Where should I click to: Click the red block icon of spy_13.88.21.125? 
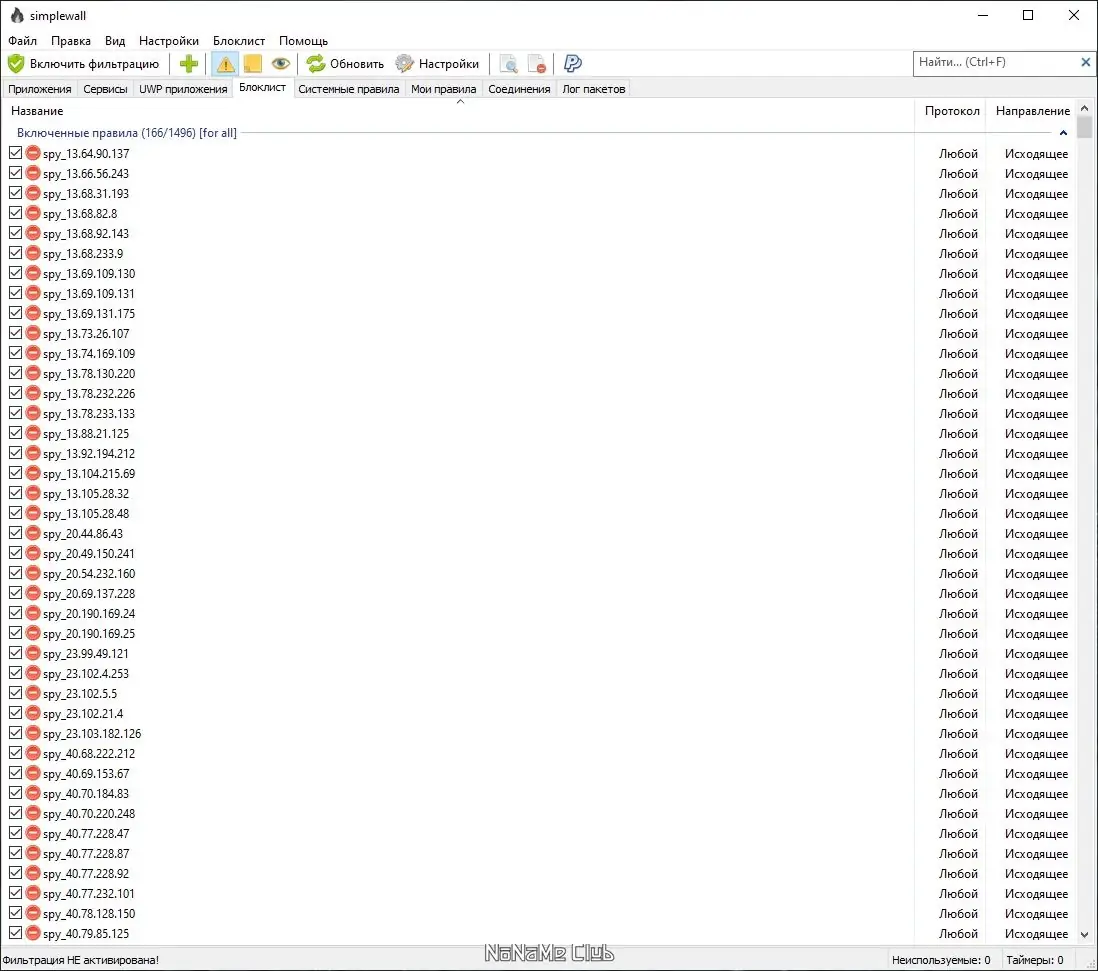[33, 433]
